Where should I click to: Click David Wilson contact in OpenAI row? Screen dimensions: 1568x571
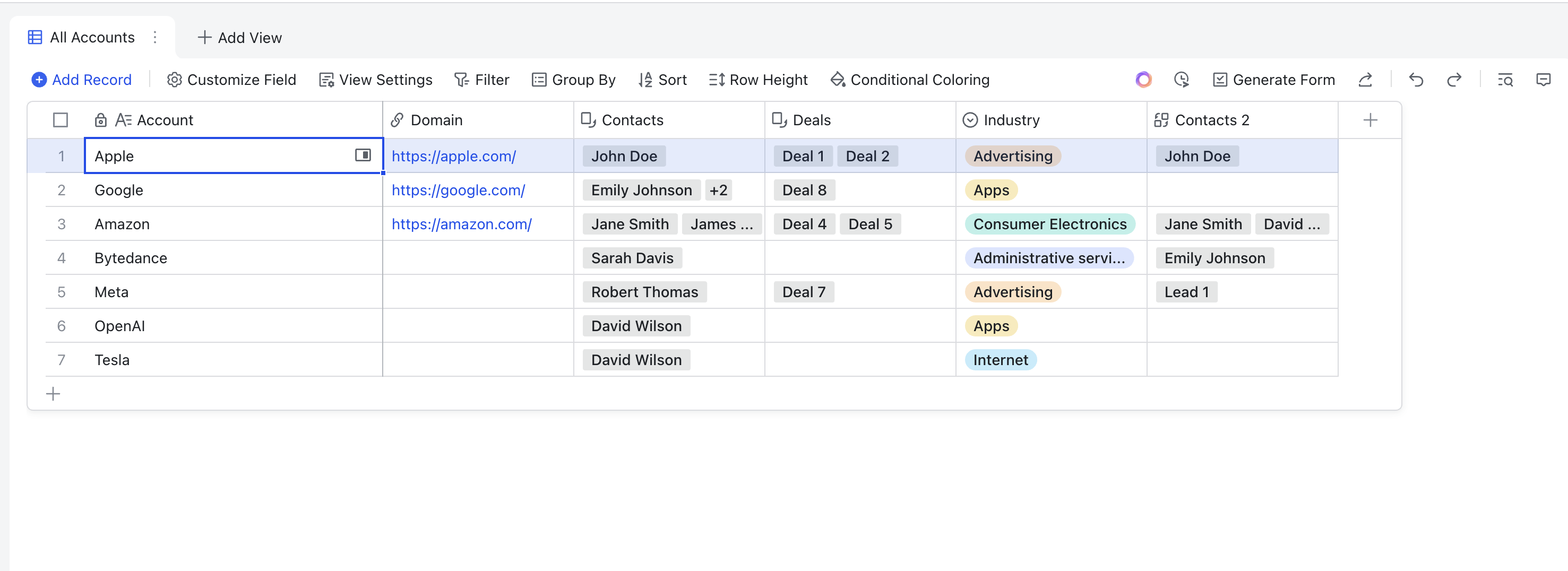[x=636, y=326]
